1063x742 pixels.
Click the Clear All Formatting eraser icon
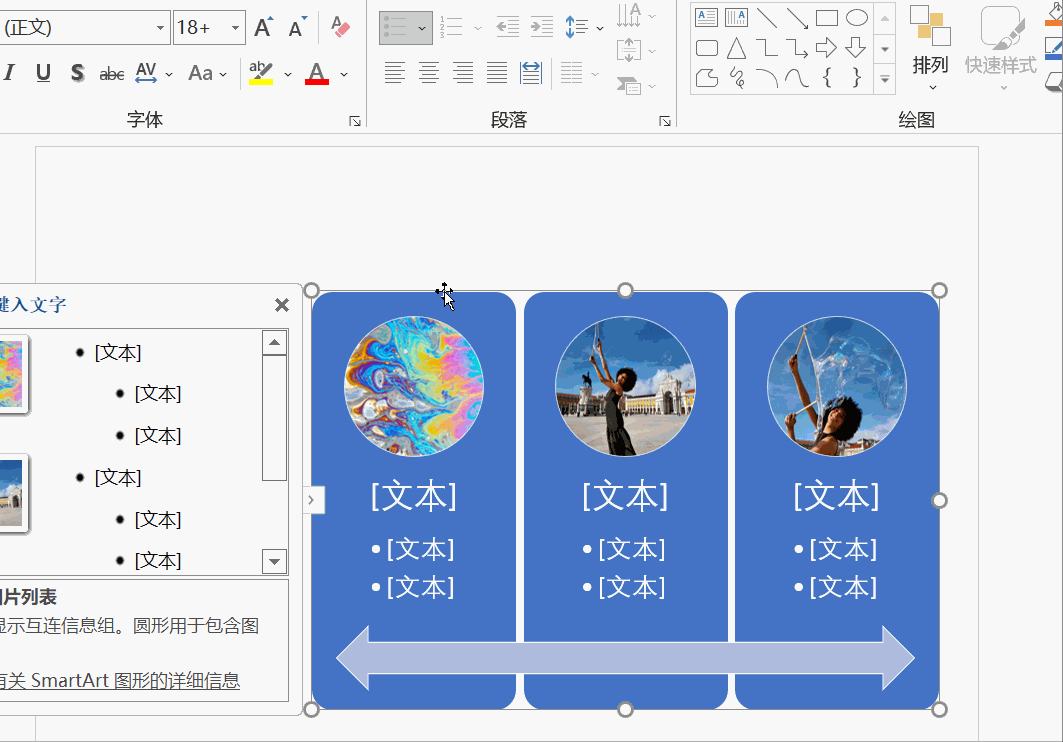click(340, 27)
